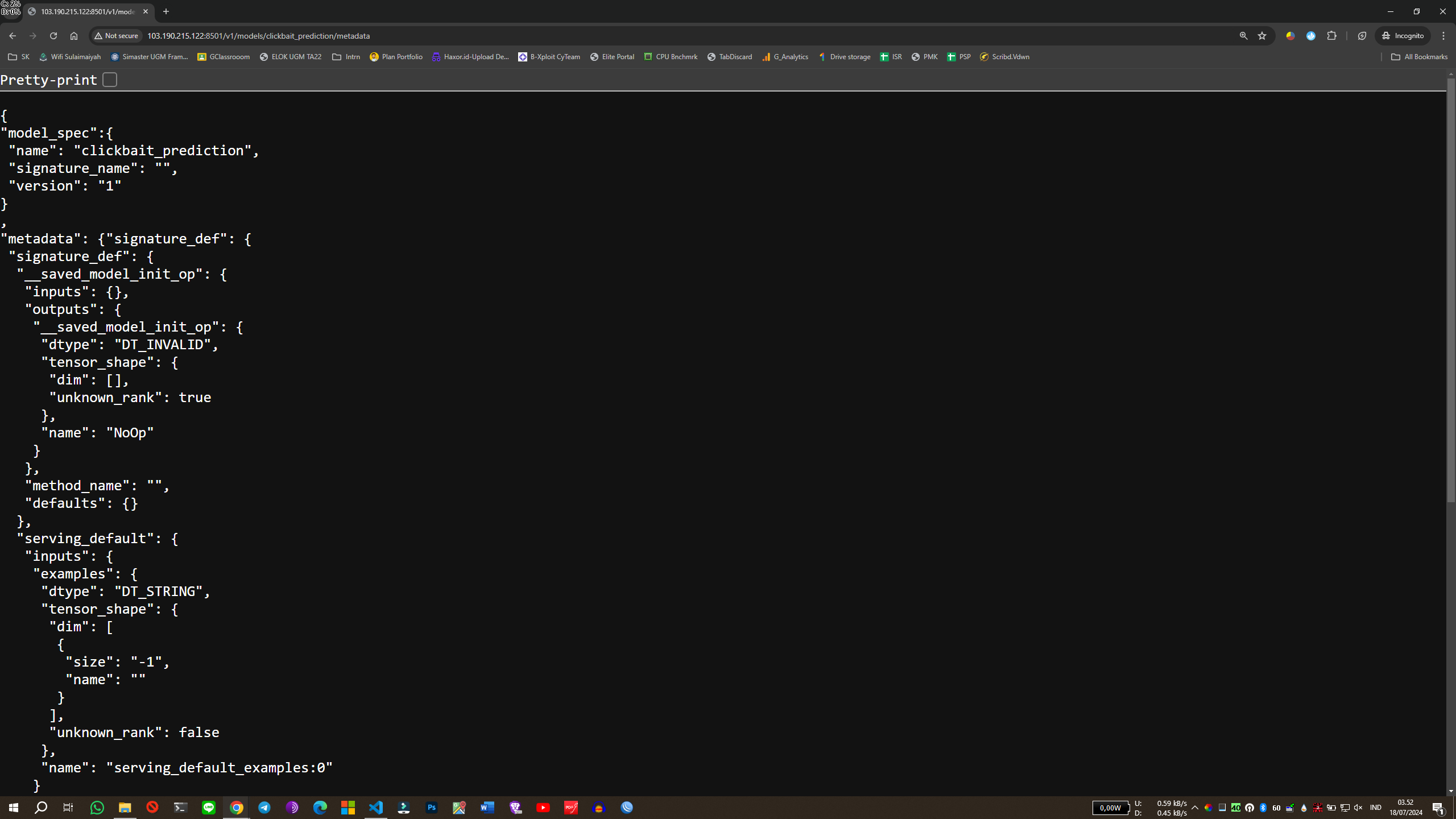Open the Extensions puzzle icon

[x=1331, y=36]
